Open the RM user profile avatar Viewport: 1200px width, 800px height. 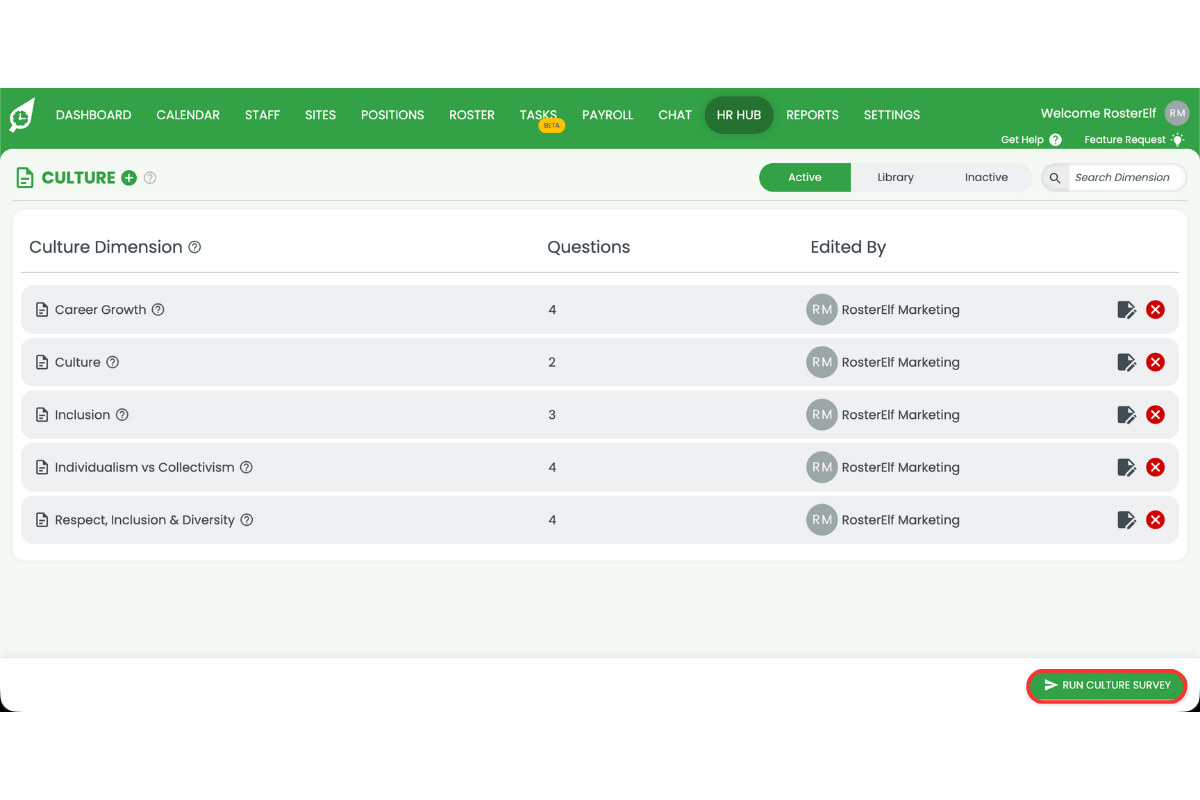pos(1177,113)
